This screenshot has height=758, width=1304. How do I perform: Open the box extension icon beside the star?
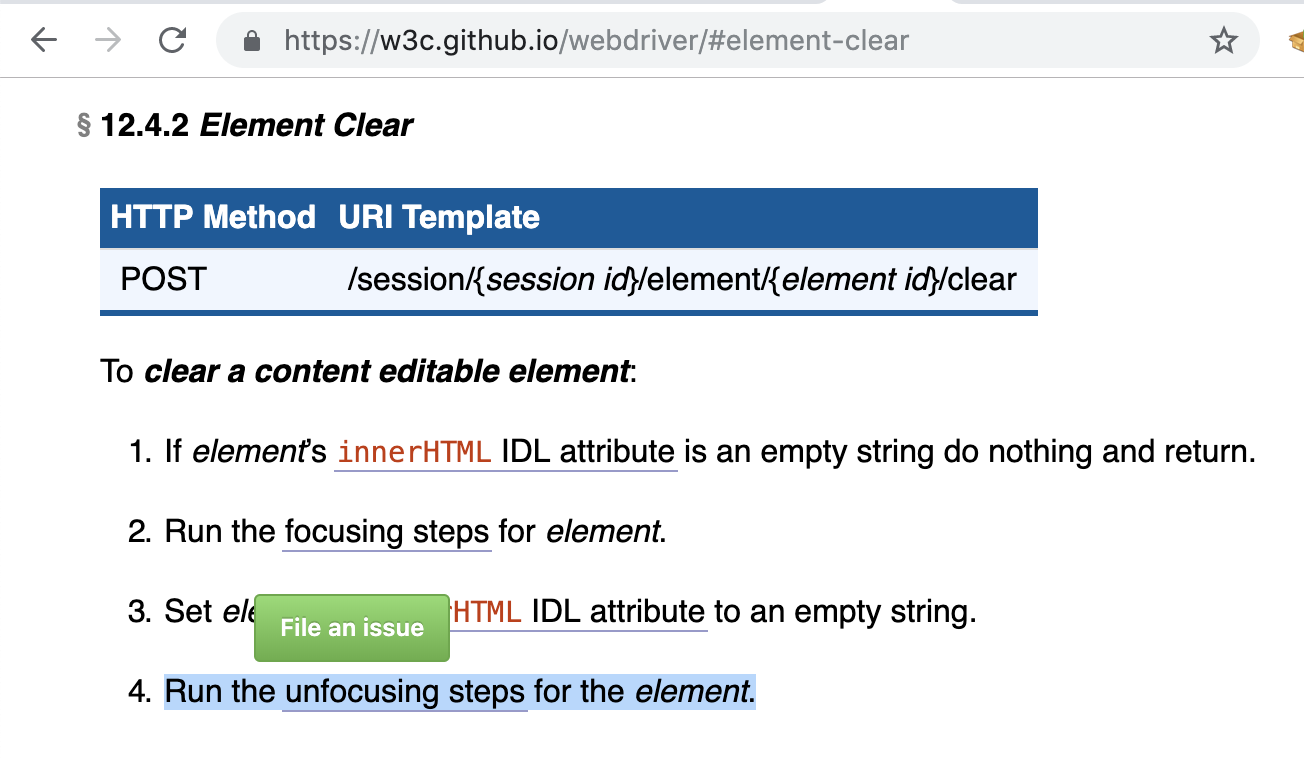(x=1296, y=41)
